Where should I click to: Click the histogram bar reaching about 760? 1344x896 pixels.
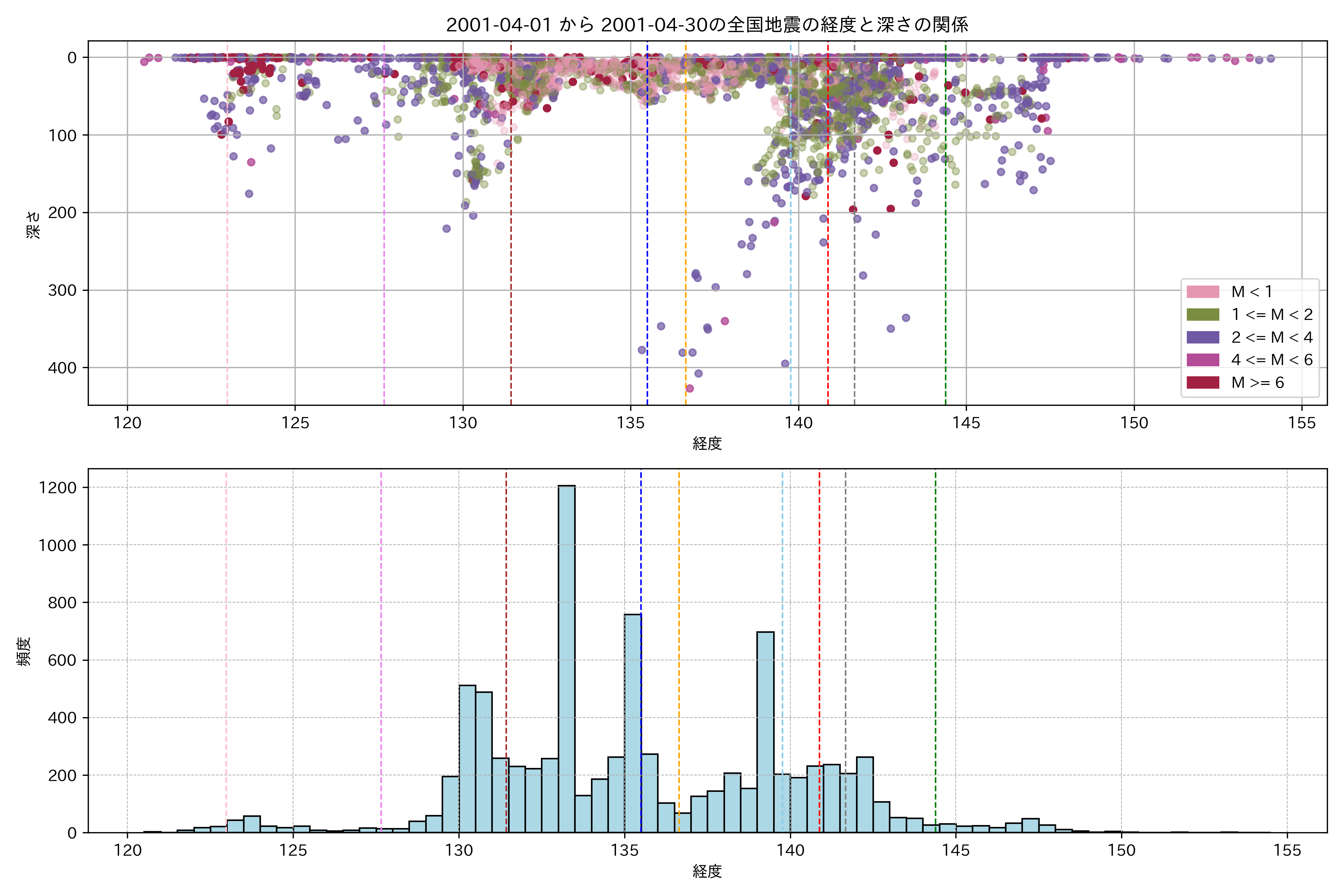632,723
